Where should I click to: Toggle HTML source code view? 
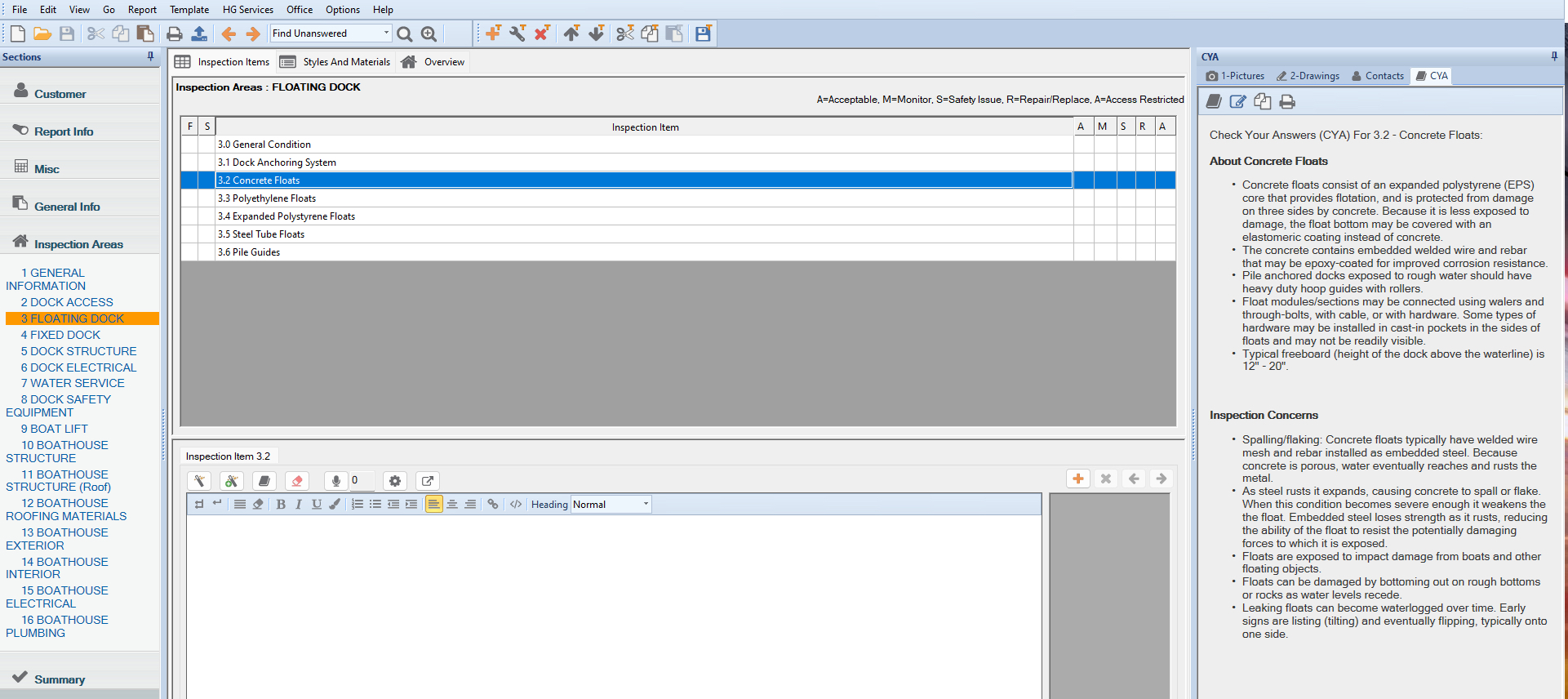coord(516,505)
